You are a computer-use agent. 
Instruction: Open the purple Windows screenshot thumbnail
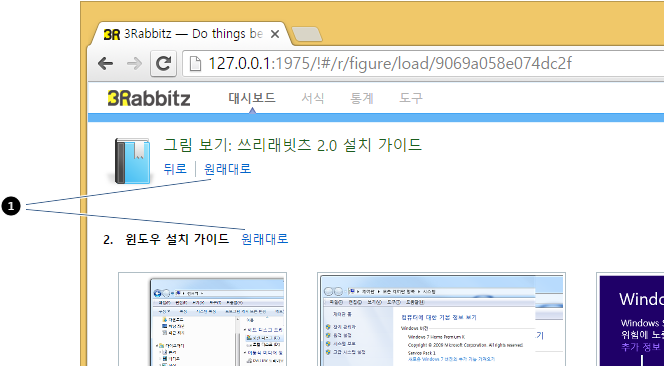click(x=630, y=319)
